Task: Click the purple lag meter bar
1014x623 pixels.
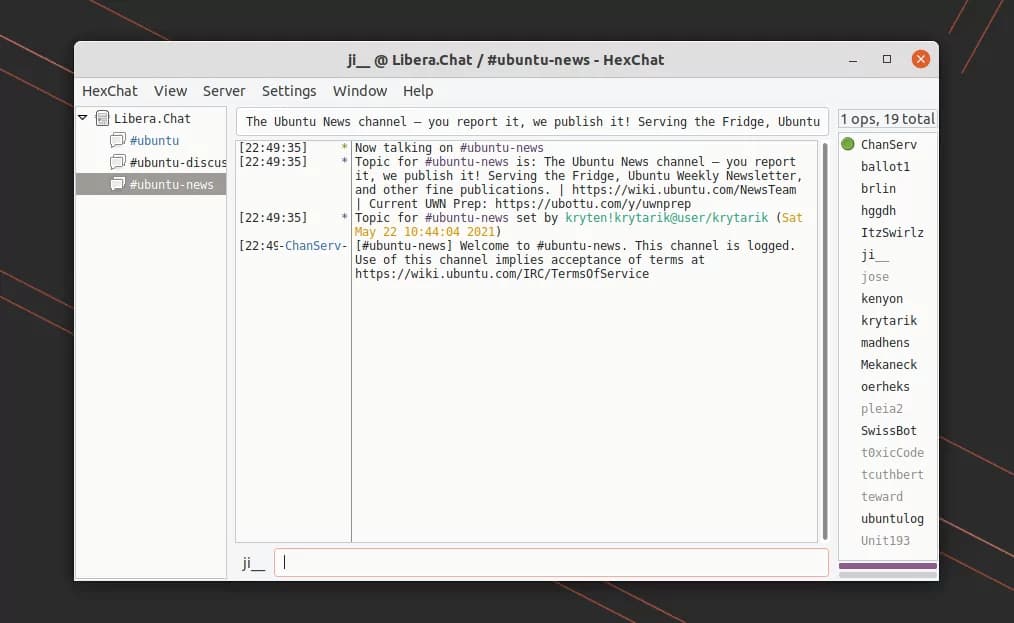Action: [x=888, y=566]
